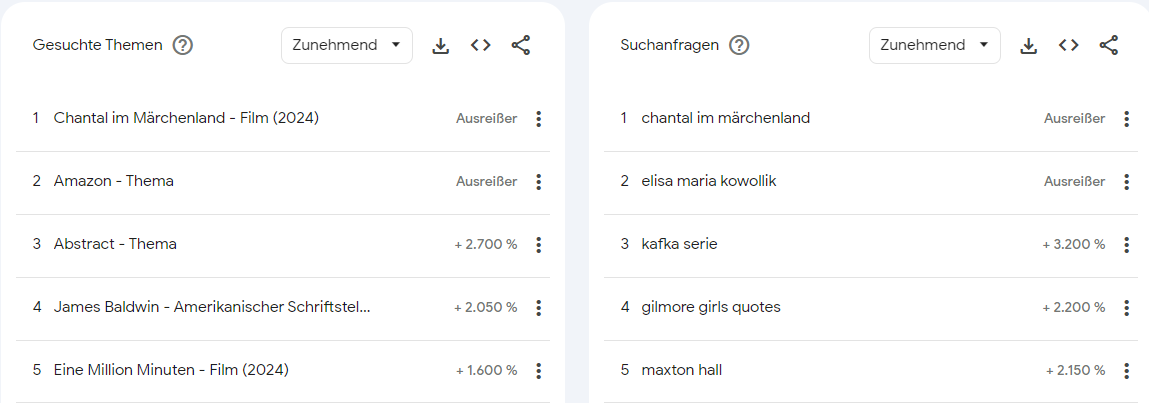Screen dimensions: 1149x403
Task: Open the Zunehmend dropdown in Gesuchte Themen
Action: 347,45
